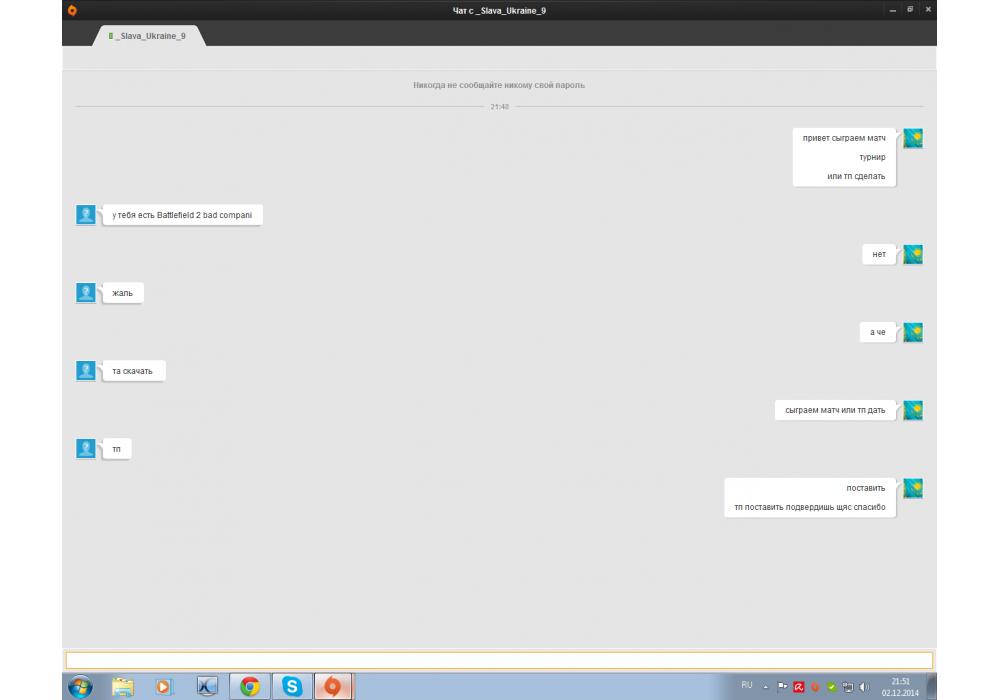The width and height of the screenshot is (1000, 700).
Task: Launch Windows Media Player from taskbar
Action: click(165, 686)
